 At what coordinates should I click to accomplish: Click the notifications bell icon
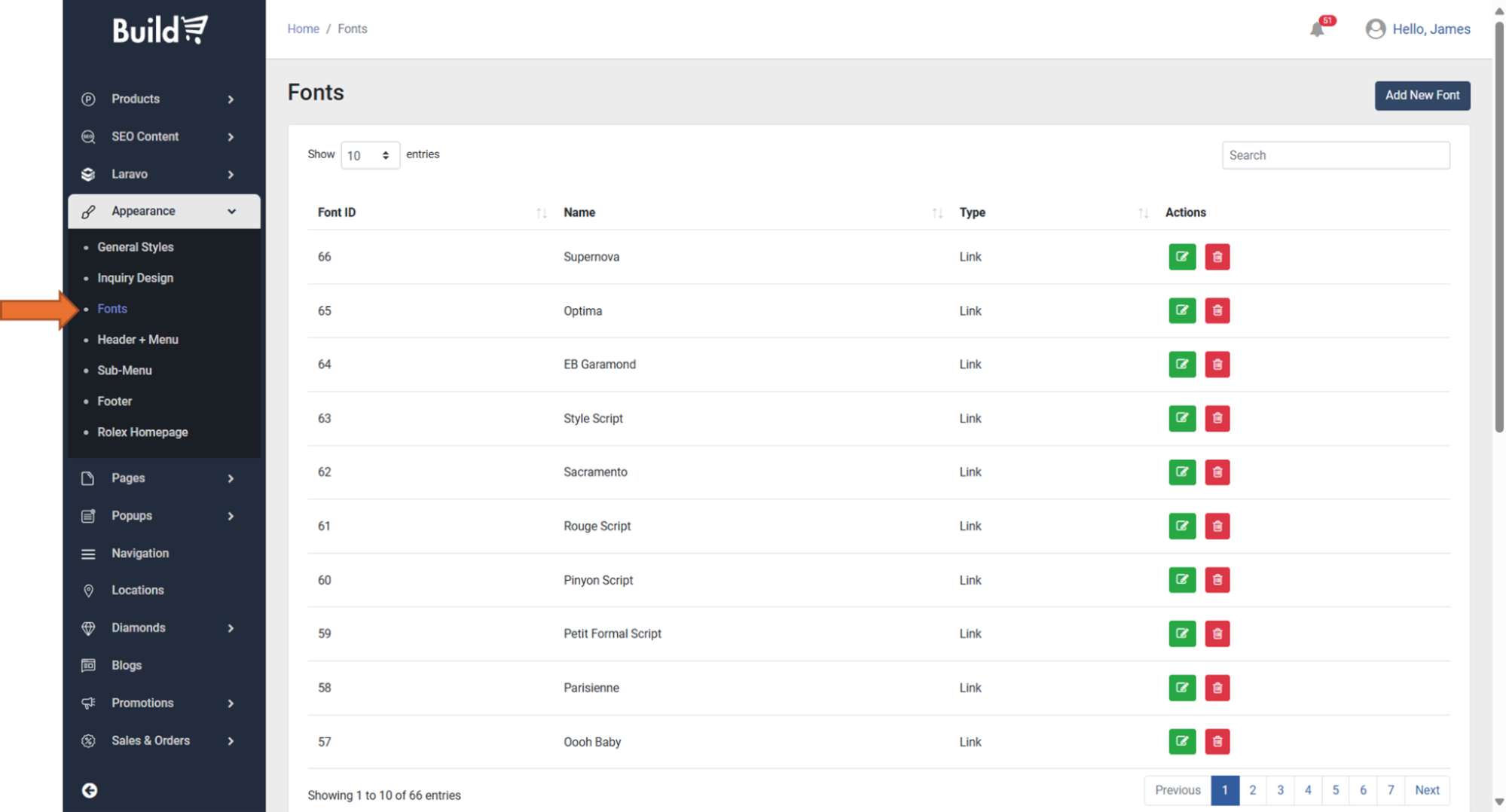click(x=1317, y=29)
